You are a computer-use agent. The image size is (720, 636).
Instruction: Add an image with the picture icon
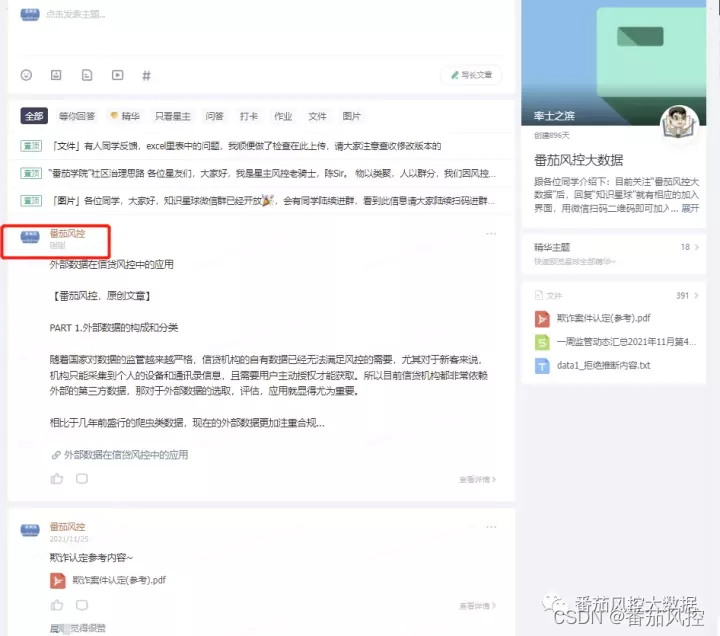56,75
